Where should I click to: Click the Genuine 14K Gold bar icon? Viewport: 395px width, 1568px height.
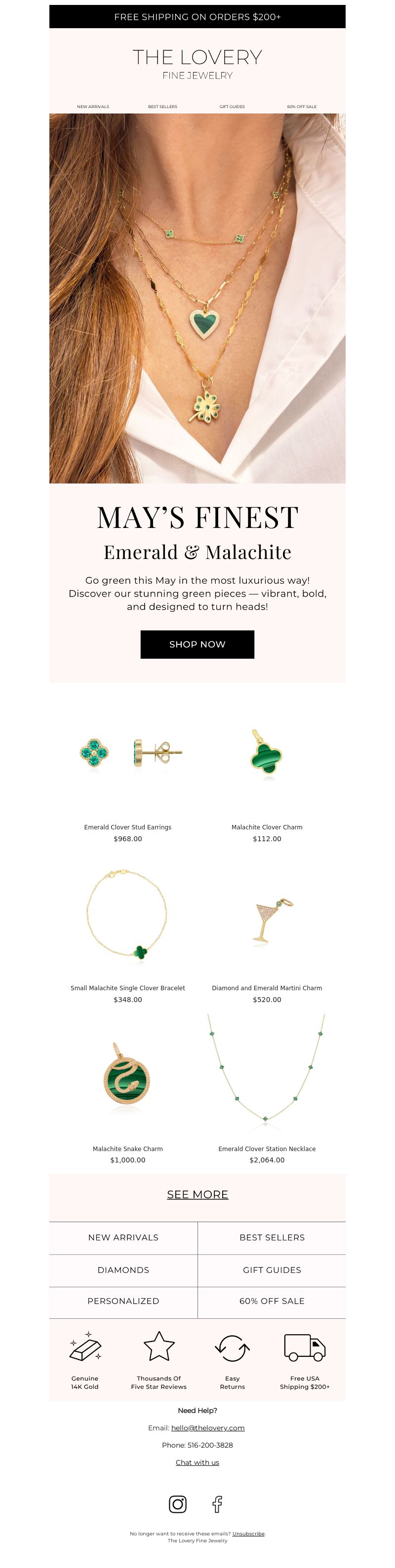[x=85, y=1347]
